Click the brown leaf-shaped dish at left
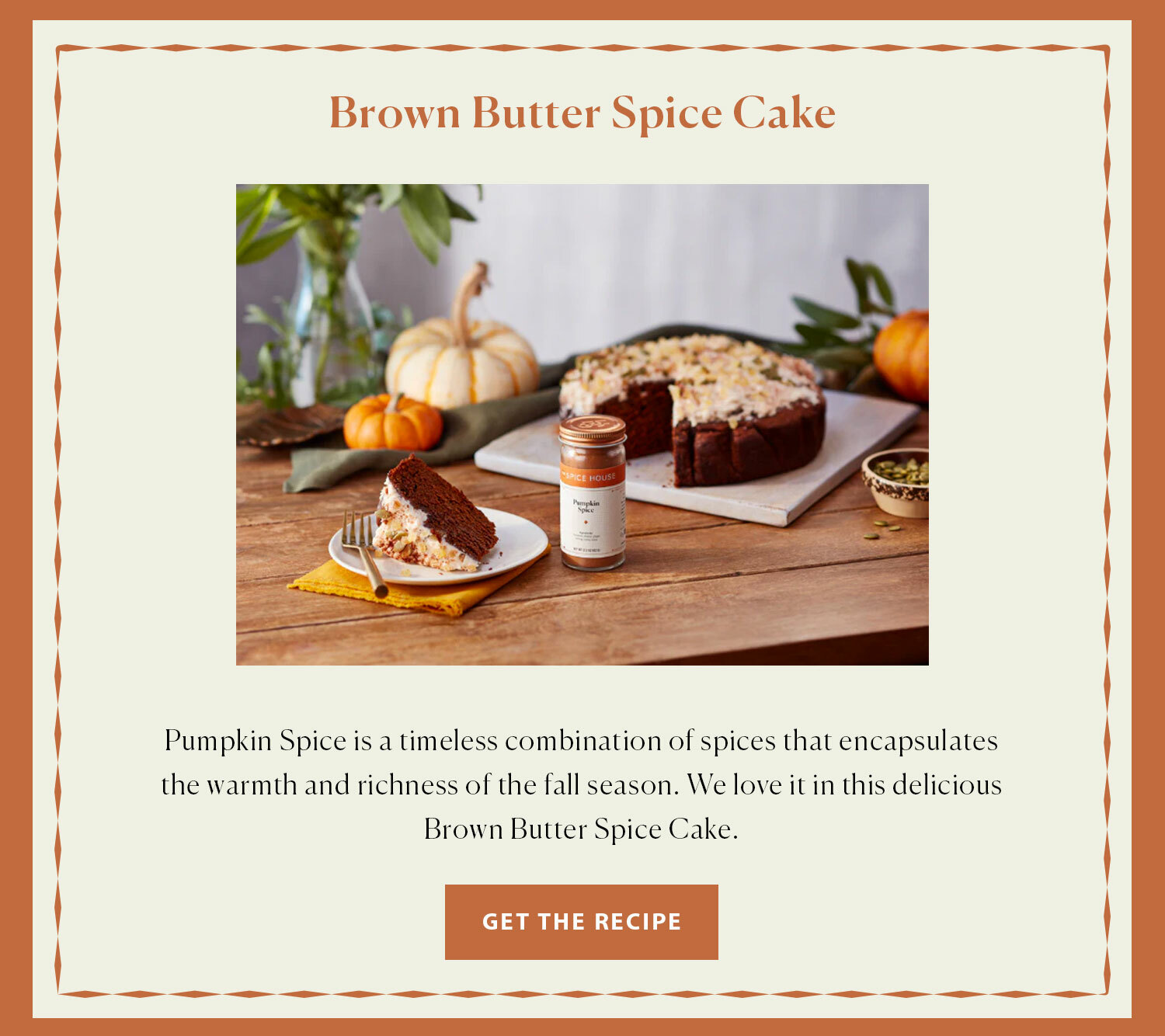The width and height of the screenshot is (1165, 1036). pos(287,425)
